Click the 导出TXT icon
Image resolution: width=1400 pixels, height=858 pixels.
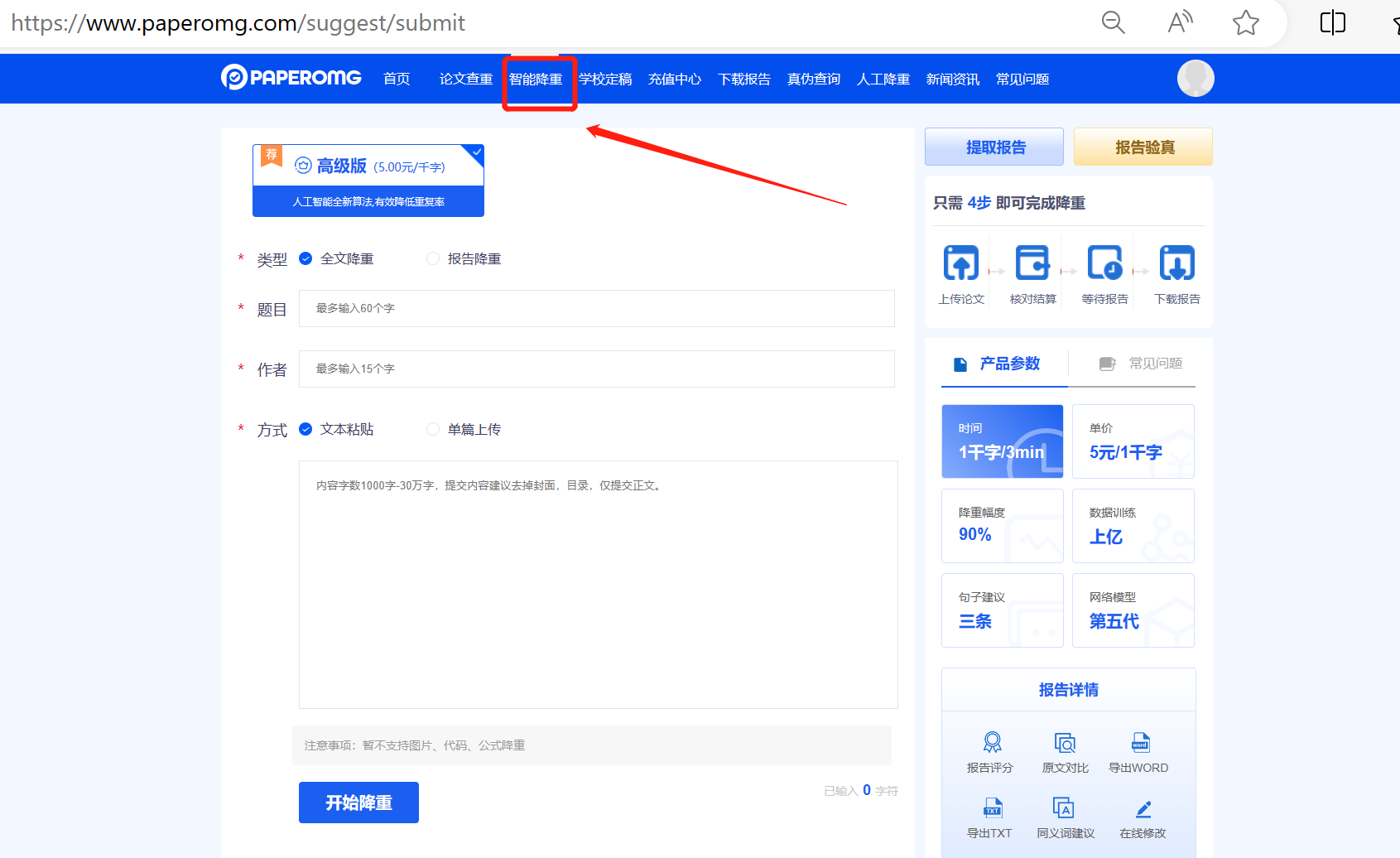[x=992, y=807]
